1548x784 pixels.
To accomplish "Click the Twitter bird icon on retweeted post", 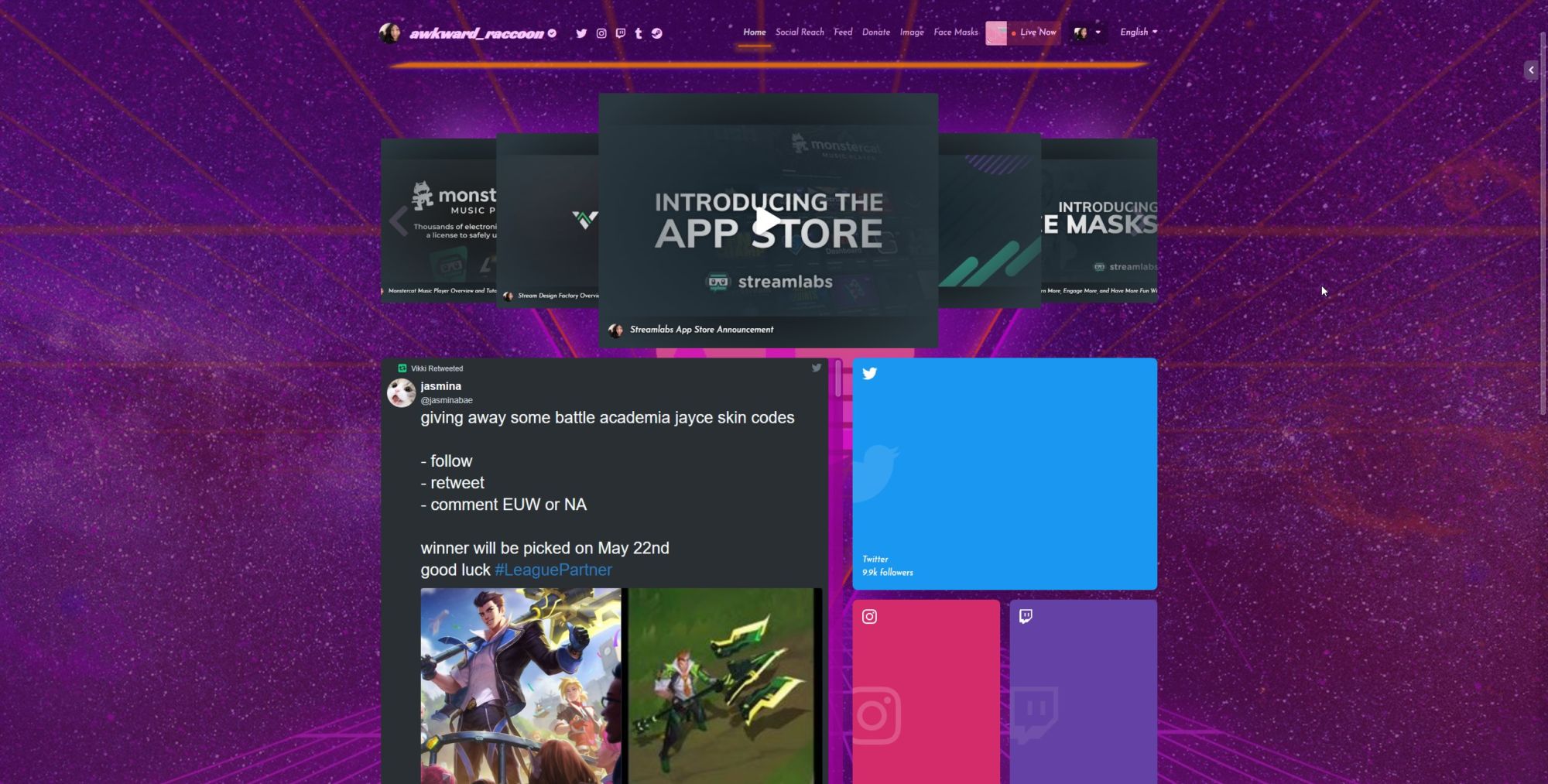I will coord(816,368).
